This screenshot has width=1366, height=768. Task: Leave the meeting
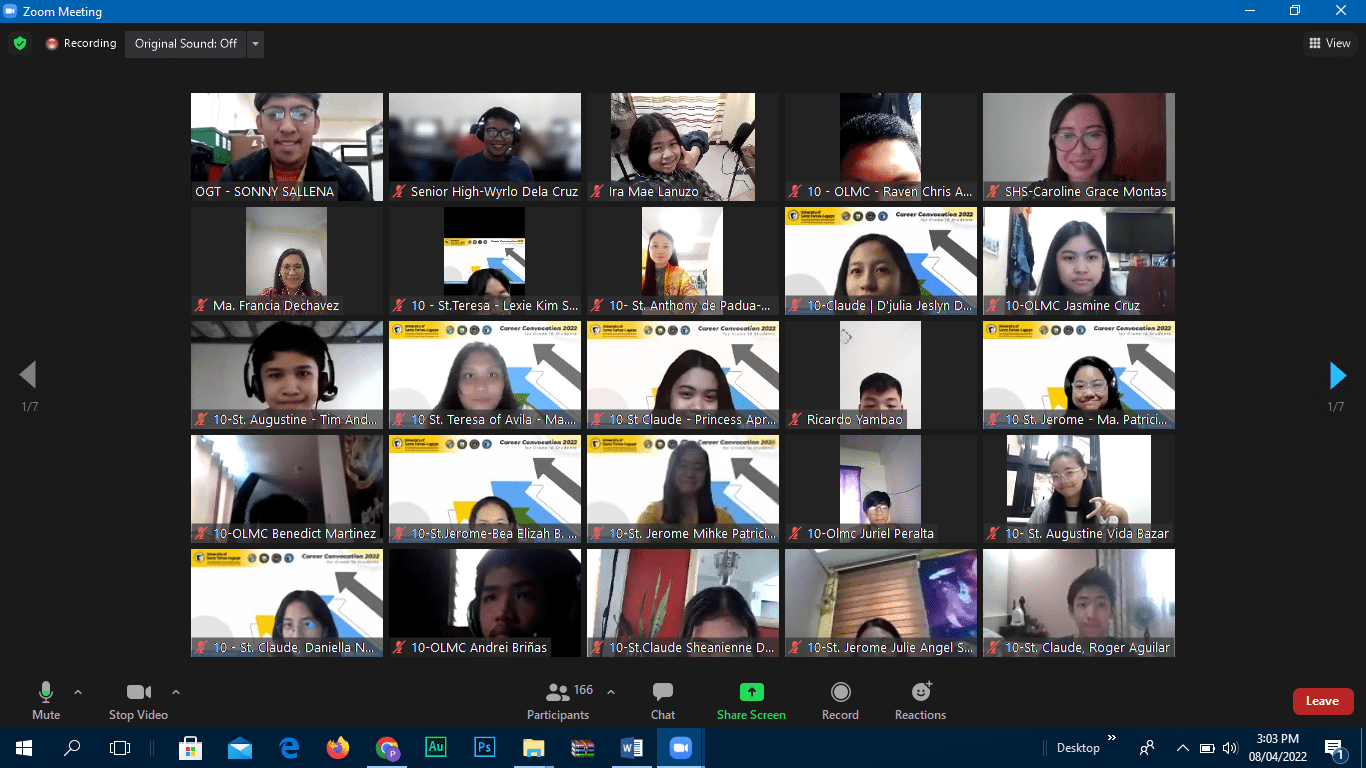[x=1322, y=701]
